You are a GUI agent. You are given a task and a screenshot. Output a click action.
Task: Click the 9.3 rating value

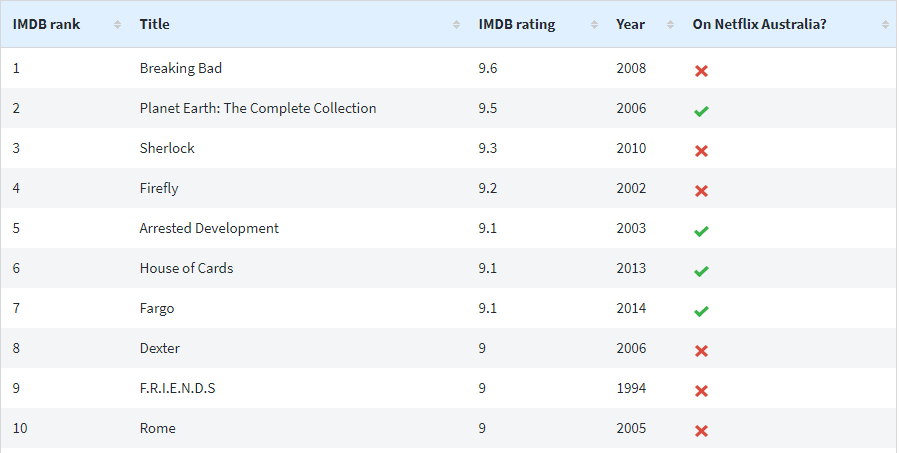pyautogui.click(x=488, y=148)
